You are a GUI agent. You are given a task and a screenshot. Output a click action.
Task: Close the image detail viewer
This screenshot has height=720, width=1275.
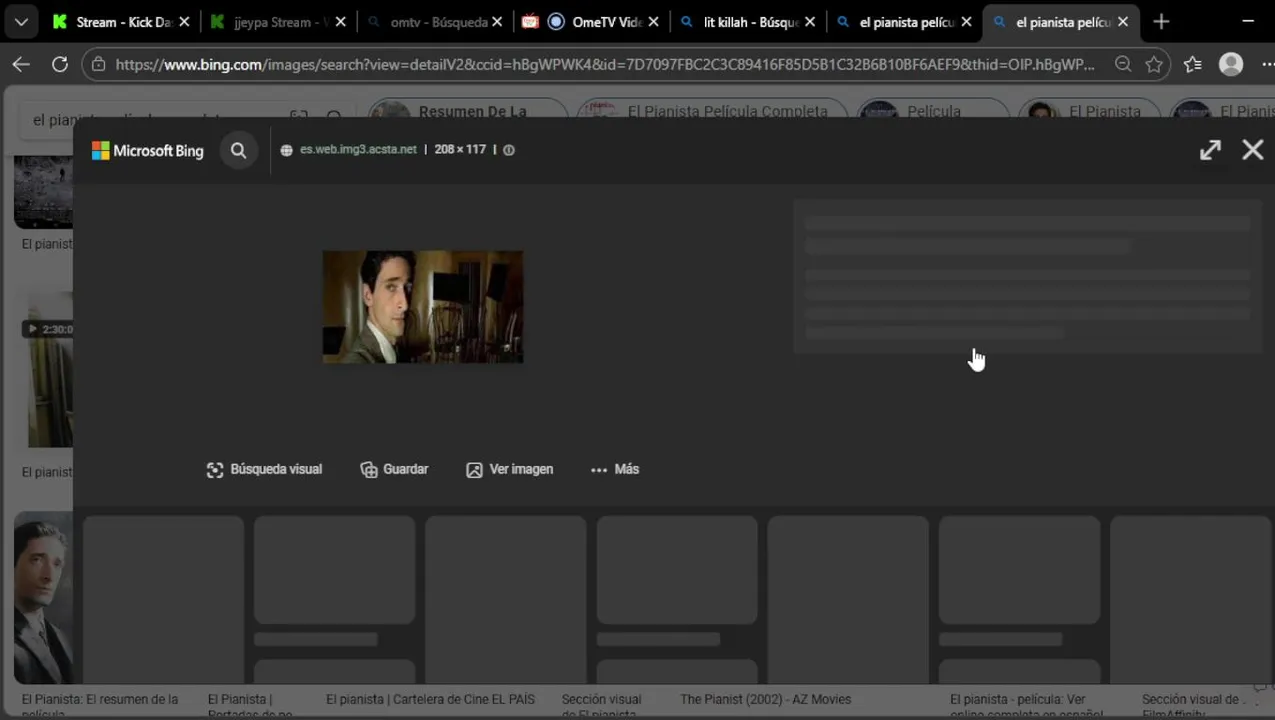(1253, 150)
